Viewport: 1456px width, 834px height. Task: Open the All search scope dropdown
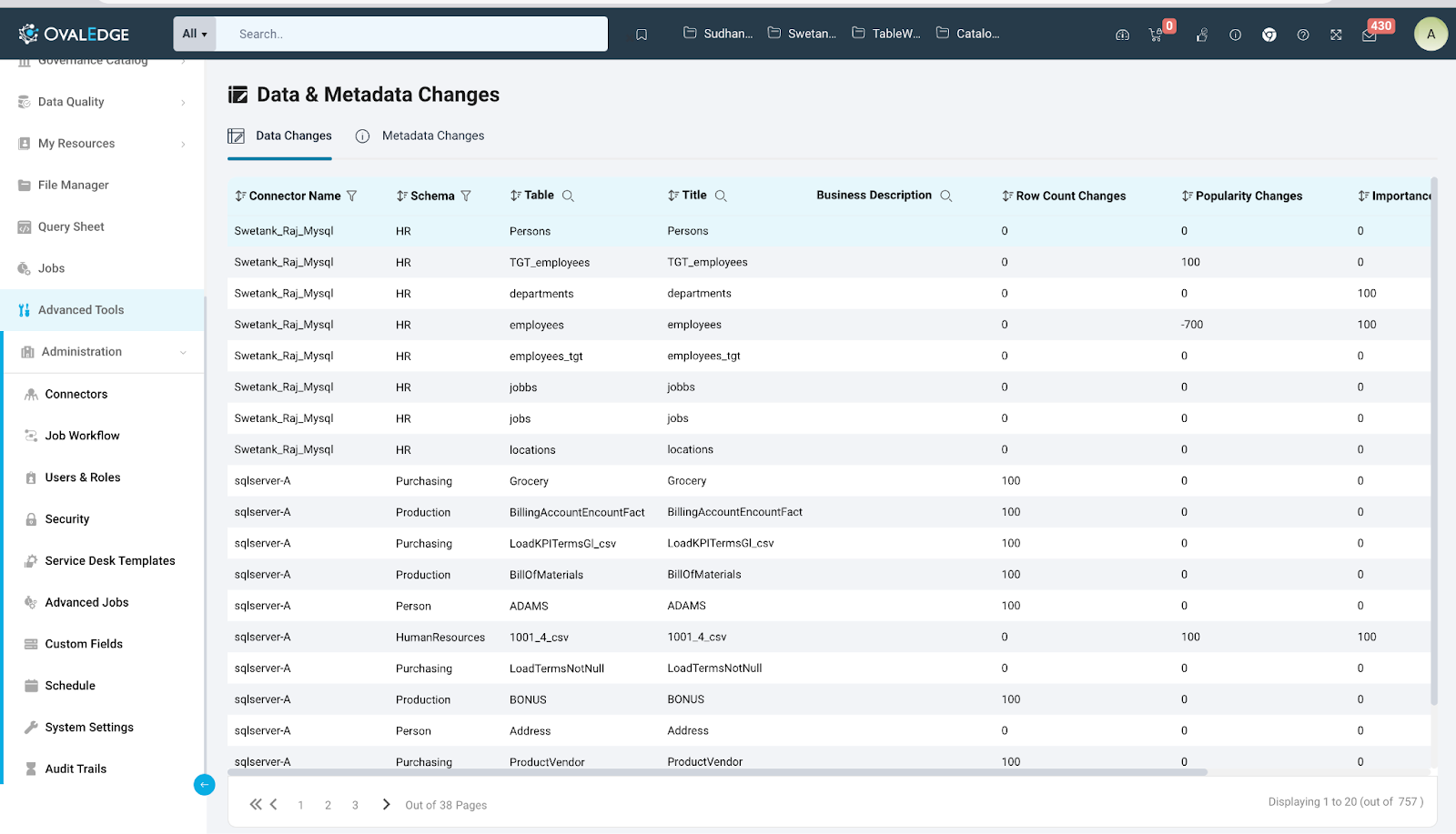click(x=195, y=34)
